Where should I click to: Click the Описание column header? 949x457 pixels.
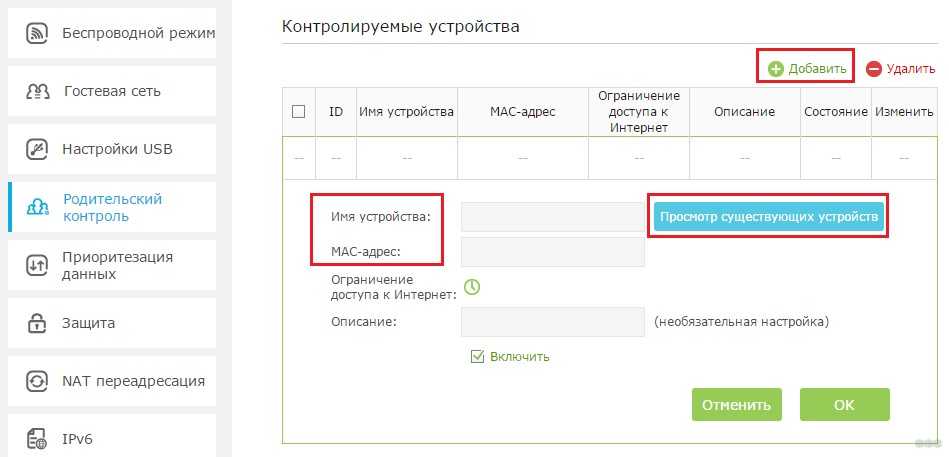pos(744,112)
